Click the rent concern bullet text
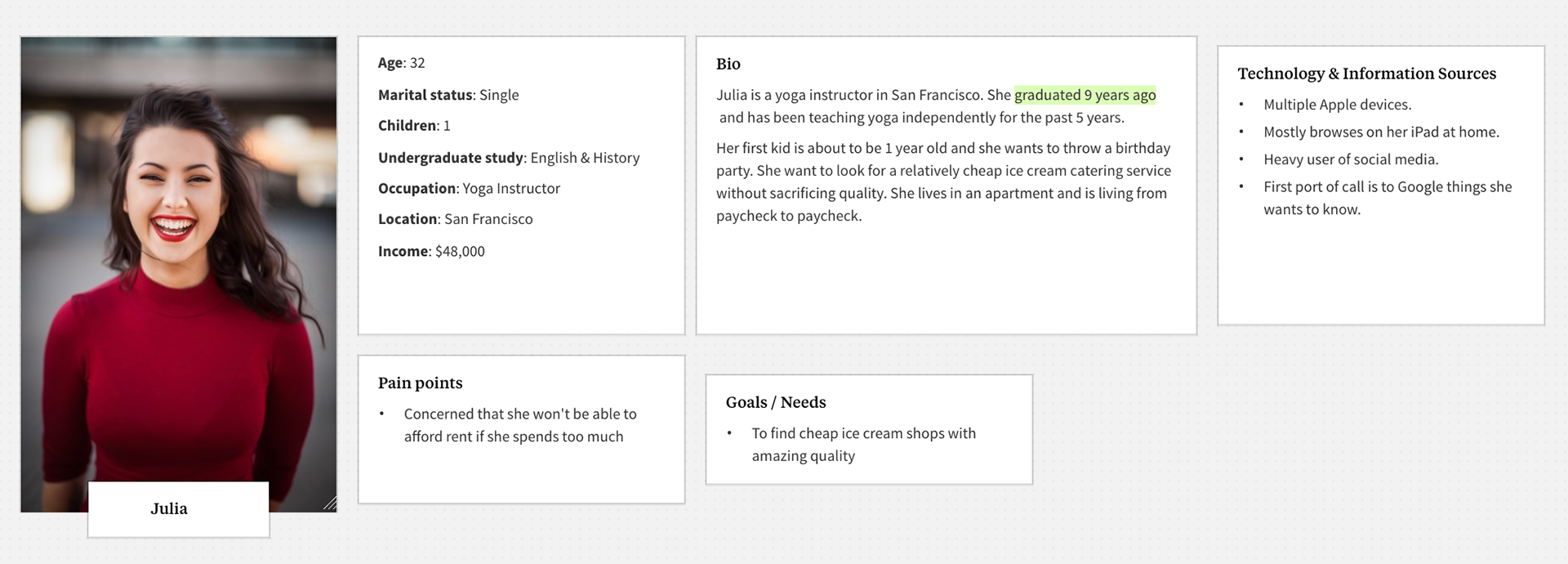This screenshot has height=564, width=1568. 520,425
